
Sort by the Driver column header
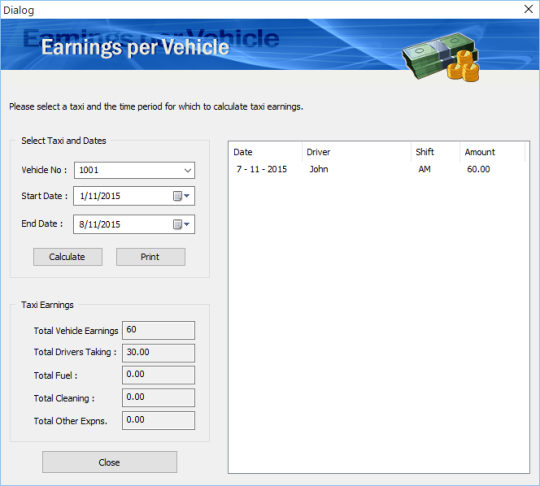(356, 152)
